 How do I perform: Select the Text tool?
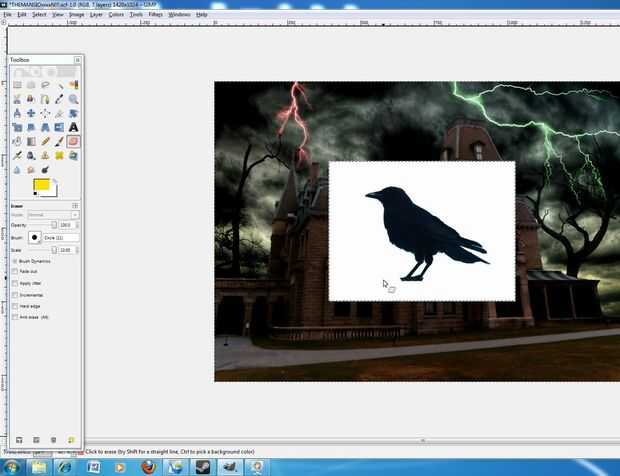click(74, 128)
